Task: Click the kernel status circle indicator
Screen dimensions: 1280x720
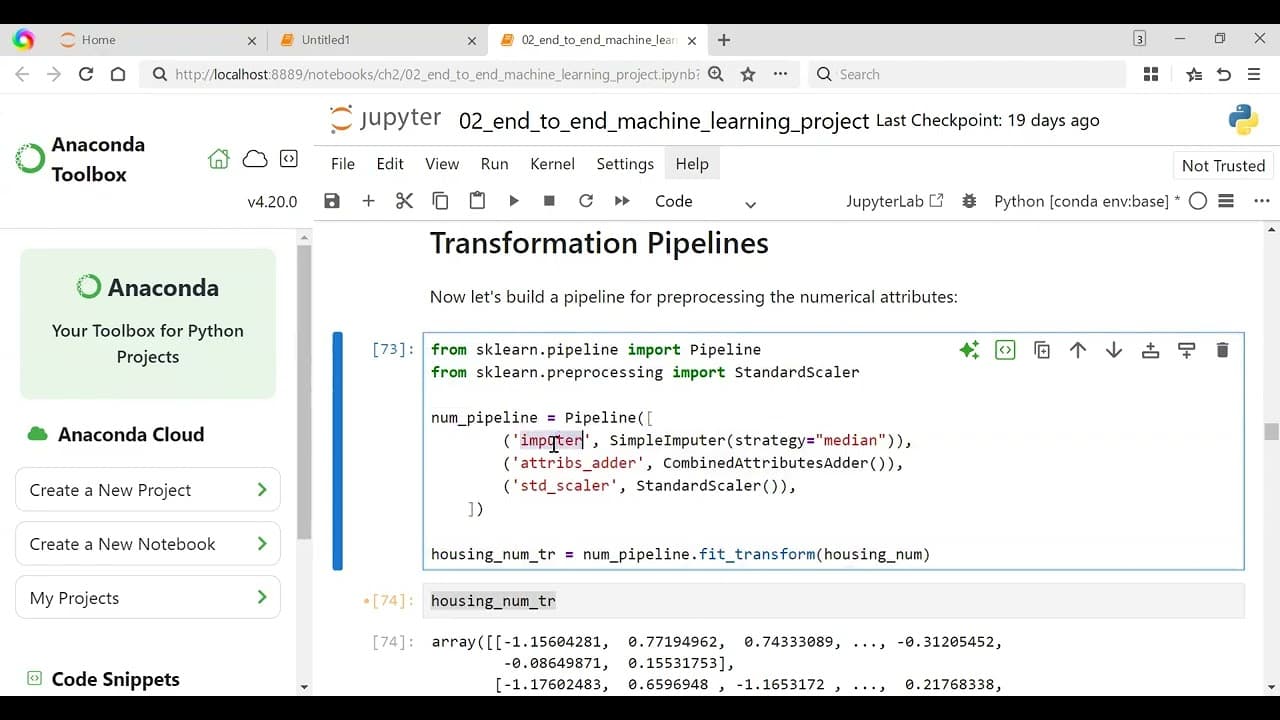Action: tap(1198, 201)
